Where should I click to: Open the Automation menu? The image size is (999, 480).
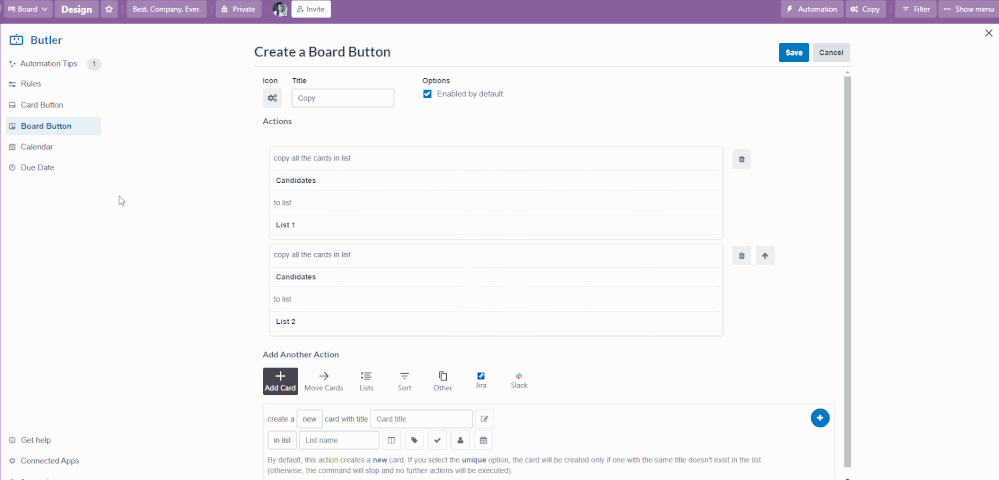[812, 10]
